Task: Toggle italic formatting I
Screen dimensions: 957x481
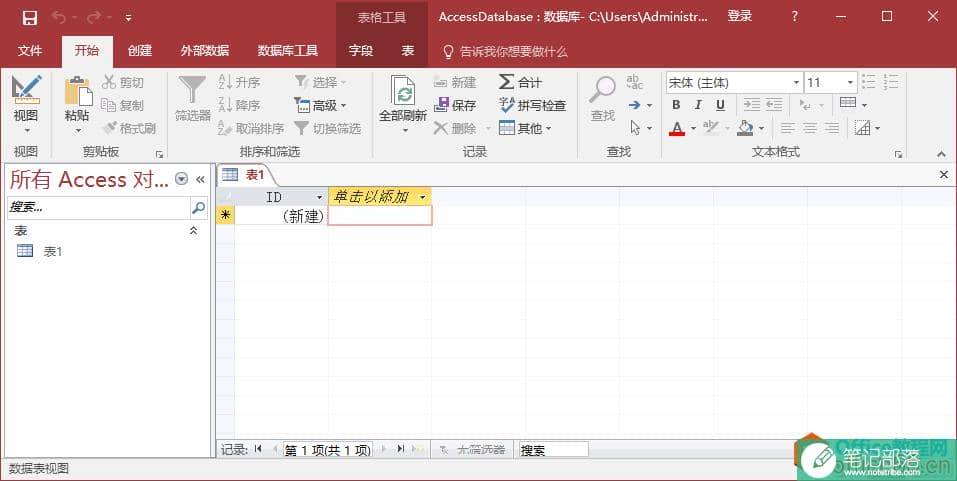Action: pos(698,105)
